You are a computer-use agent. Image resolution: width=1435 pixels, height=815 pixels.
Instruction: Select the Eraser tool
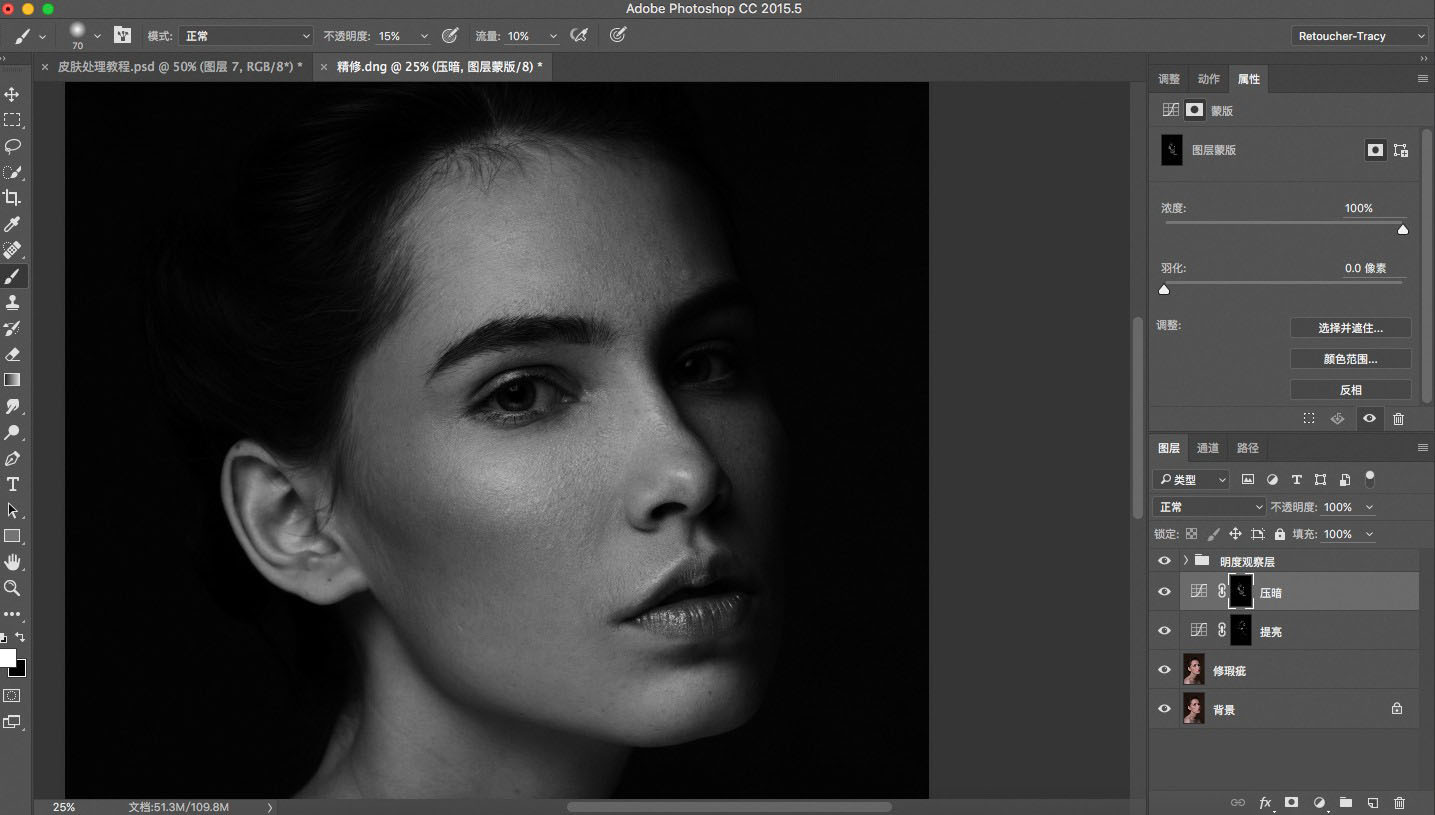(x=12, y=354)
